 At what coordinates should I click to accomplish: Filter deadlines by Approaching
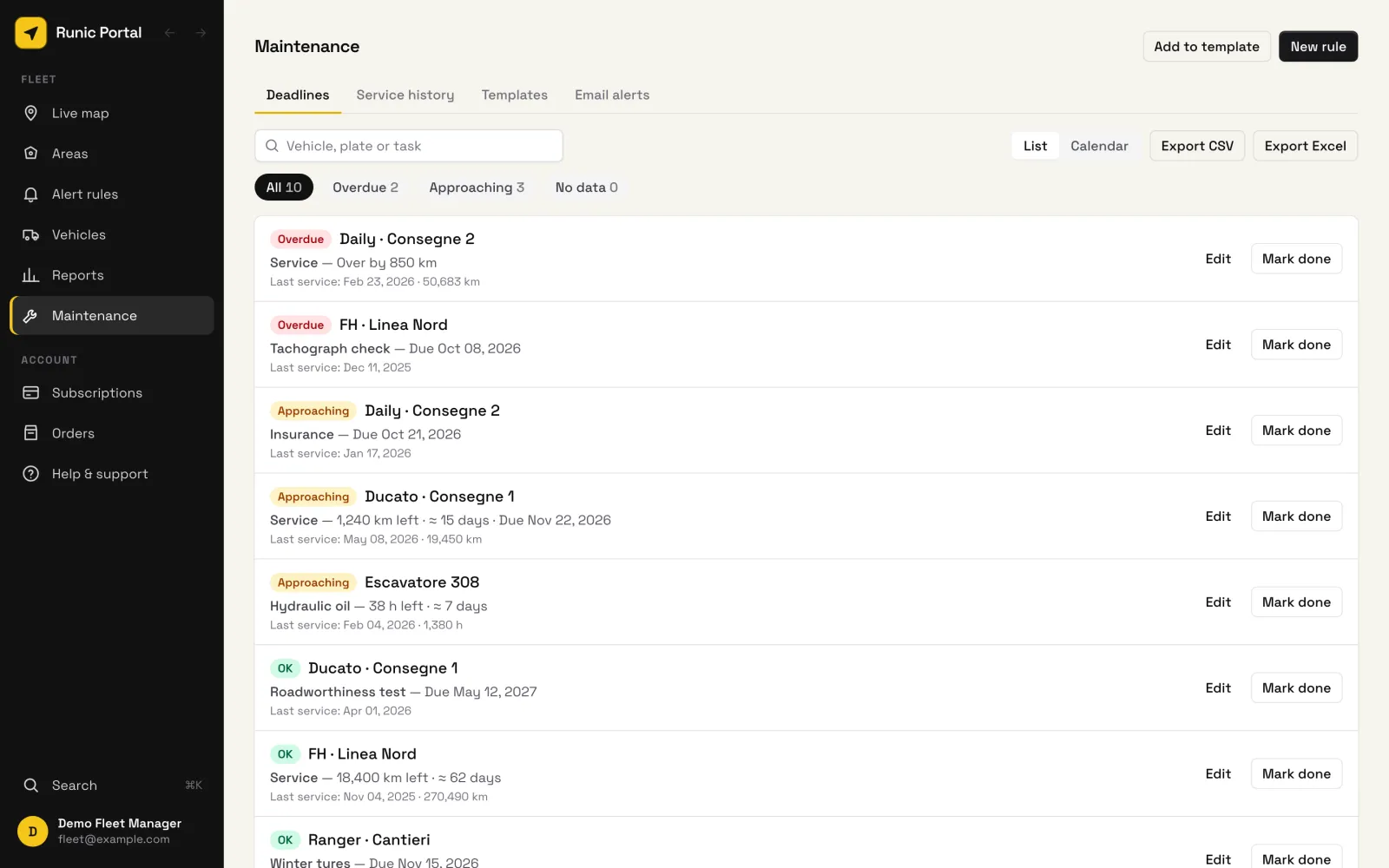coord(477,187)
